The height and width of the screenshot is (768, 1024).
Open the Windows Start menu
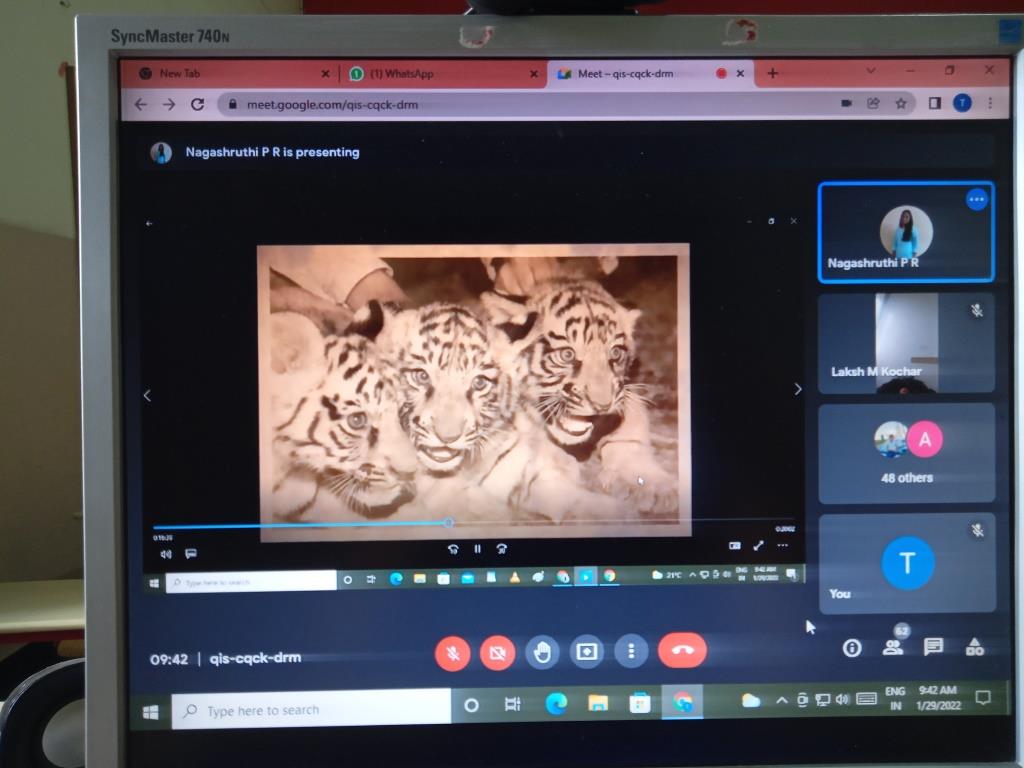150,712
